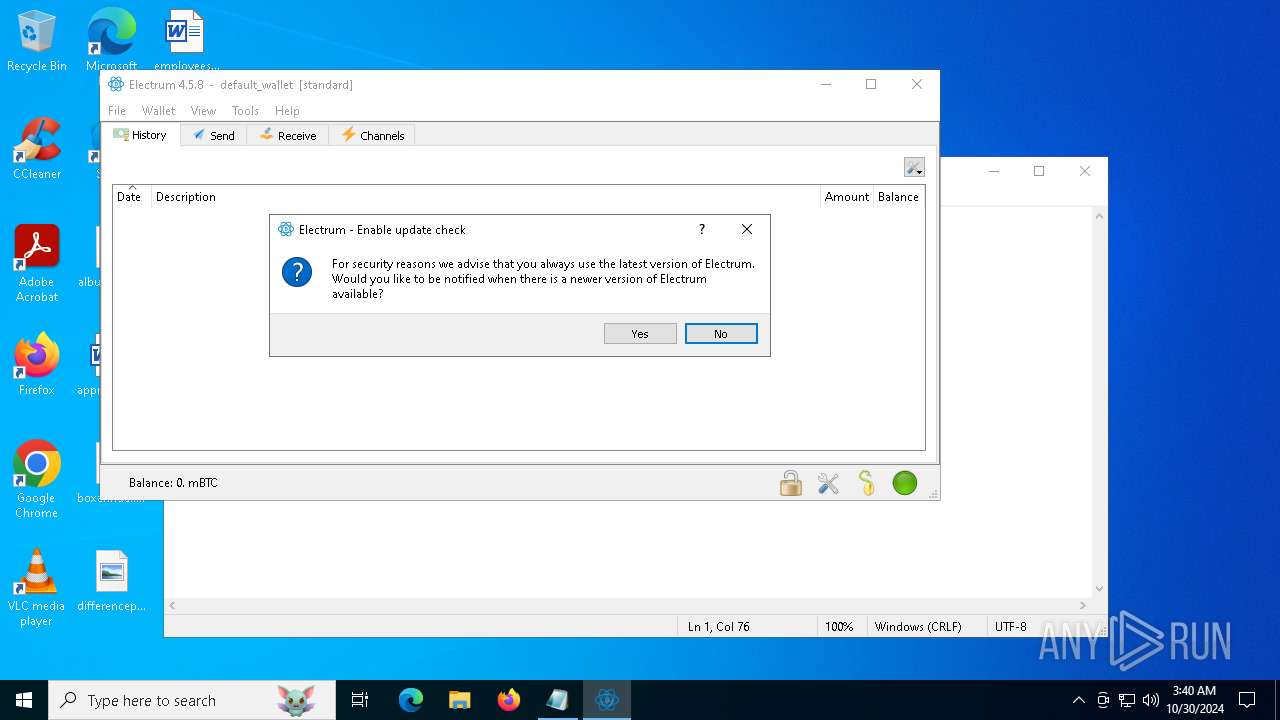Maximize the Electrum window
Image resolution: width=1280 pixels, height=720 pixels.
(x=871, y=84)
